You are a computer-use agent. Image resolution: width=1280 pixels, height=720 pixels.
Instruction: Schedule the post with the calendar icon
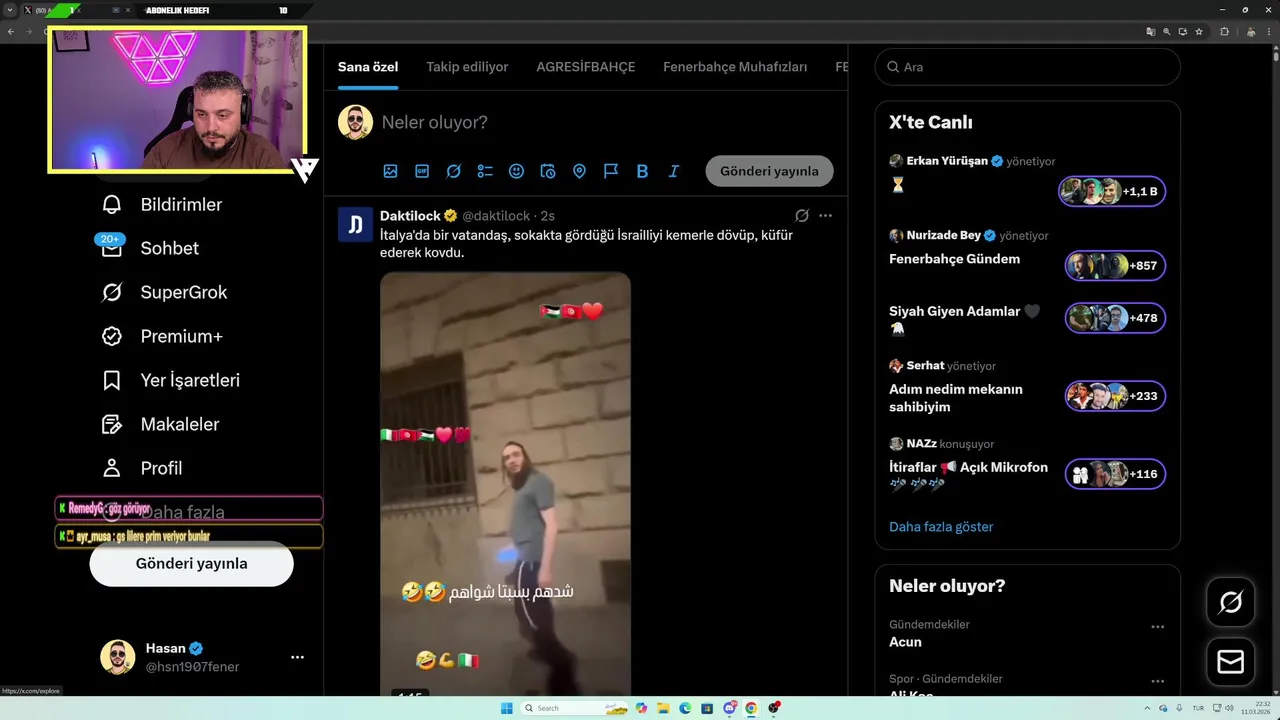[x=548, y=171]
